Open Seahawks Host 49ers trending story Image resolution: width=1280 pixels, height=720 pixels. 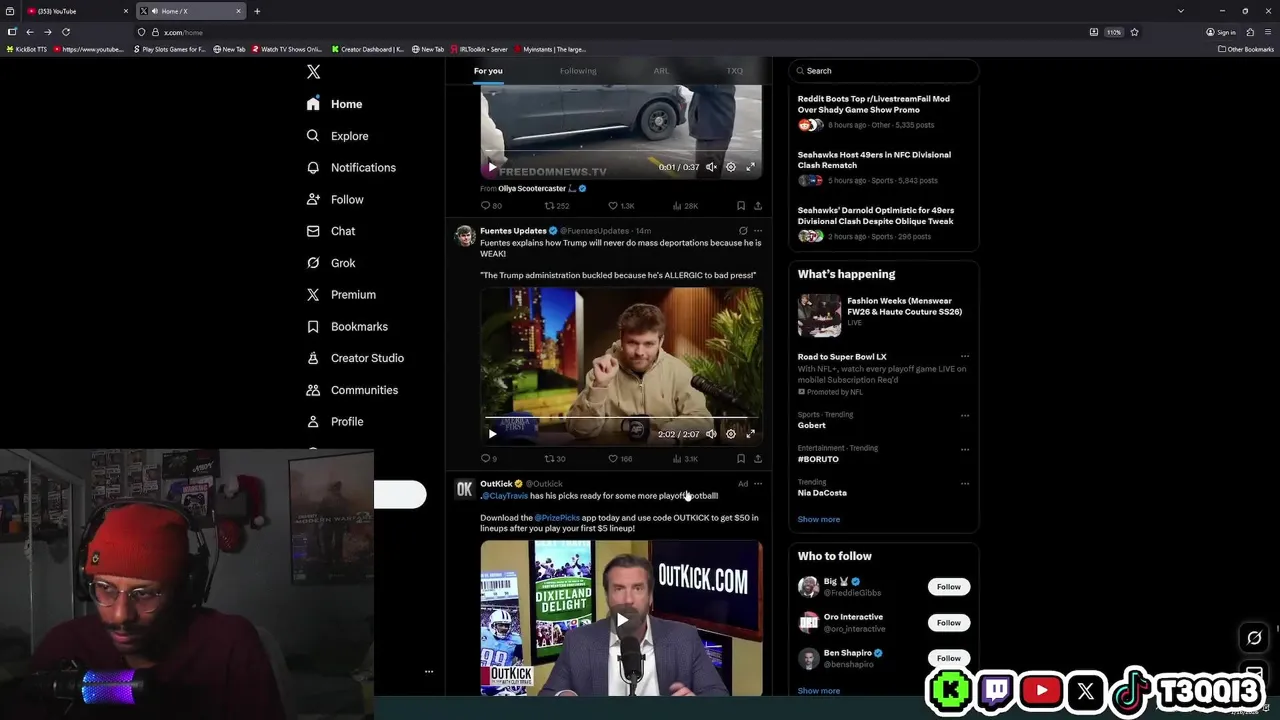coord(874,160)
